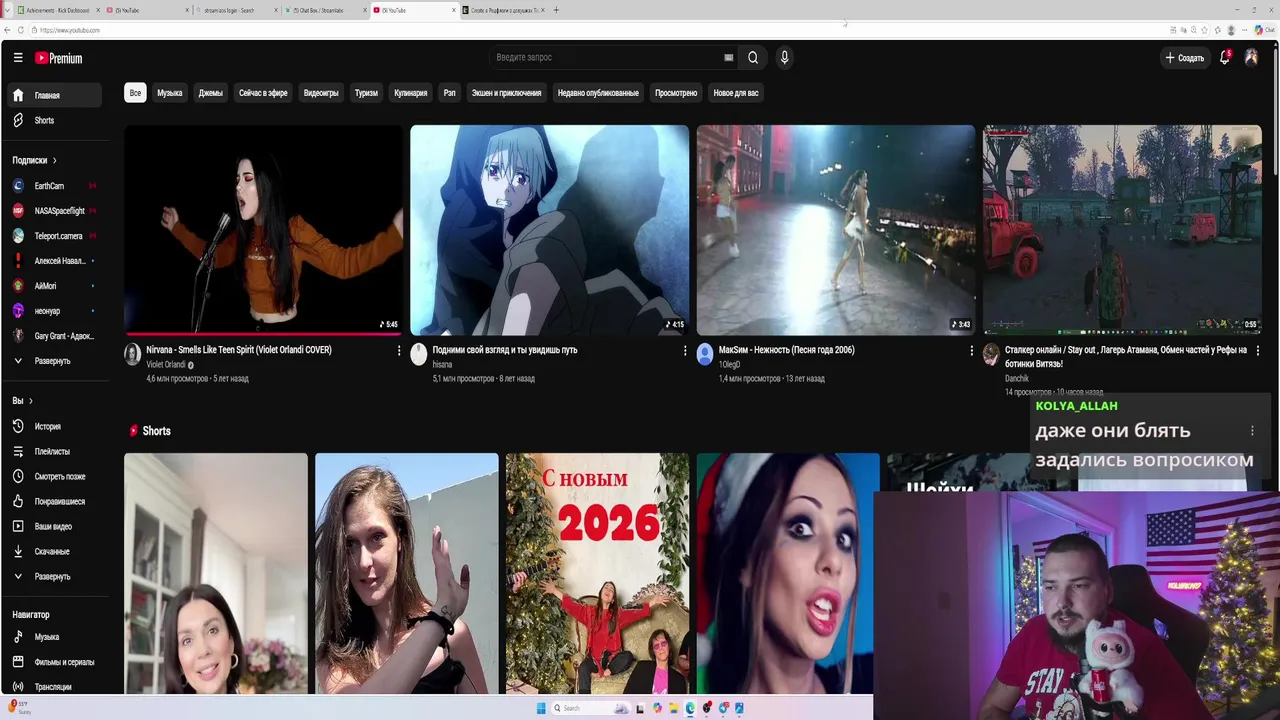Click the magnifier search button
1280x720 pixels.
(753, 58)
